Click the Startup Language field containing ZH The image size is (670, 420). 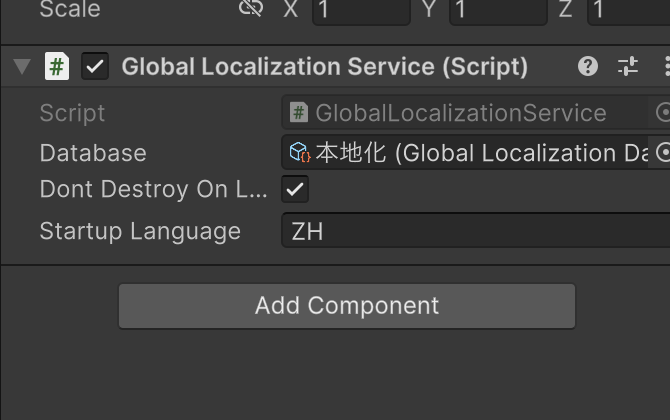(x=475, y=231)
